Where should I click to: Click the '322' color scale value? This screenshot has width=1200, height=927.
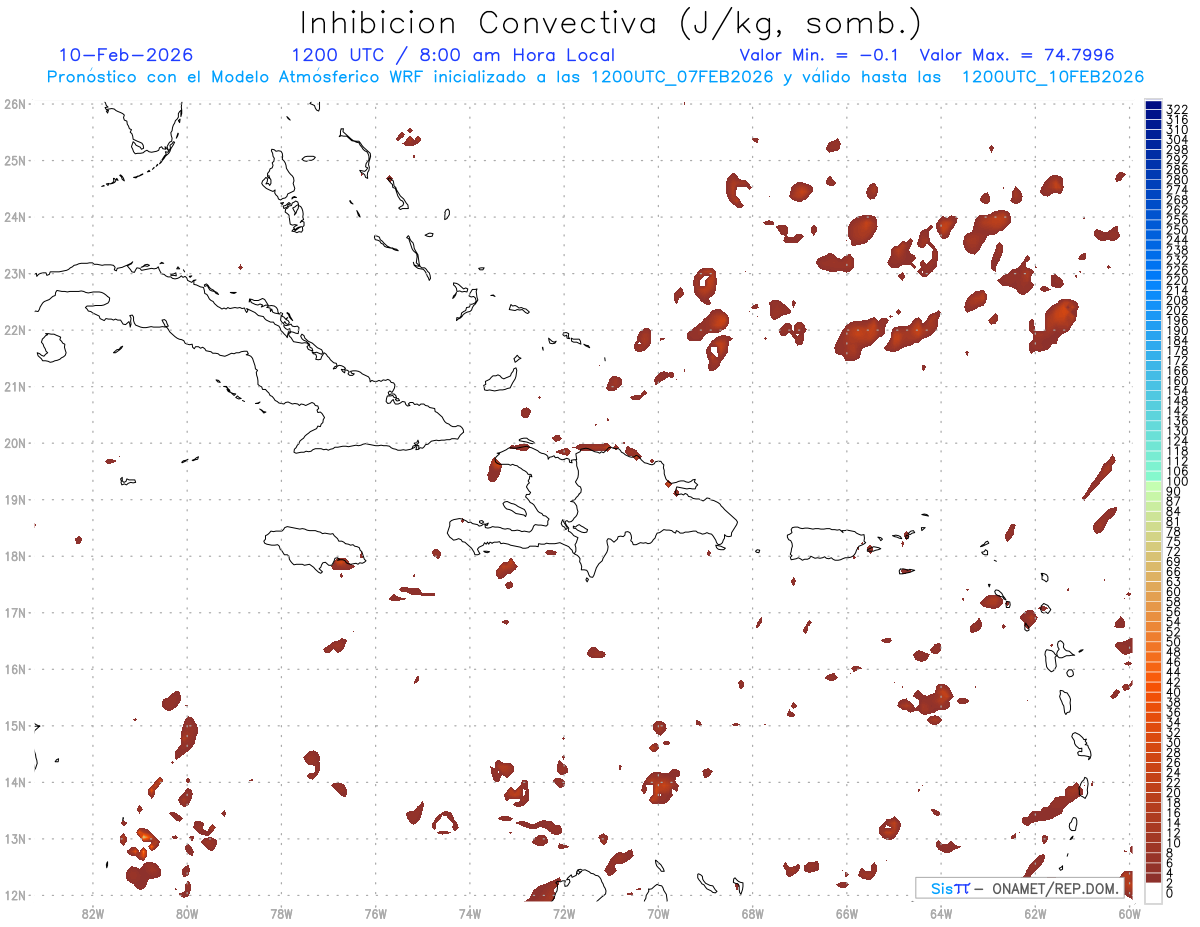[1177, 109]
